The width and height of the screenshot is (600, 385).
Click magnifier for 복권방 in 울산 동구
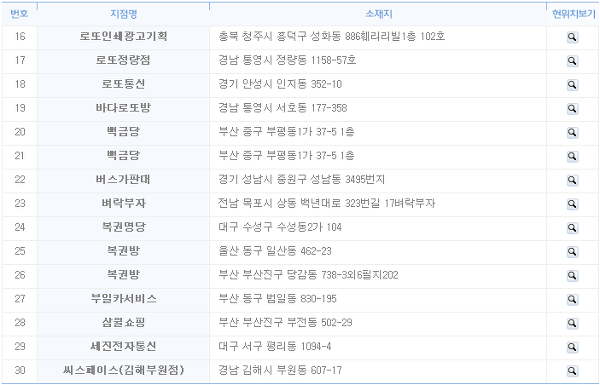pos(572,251)
